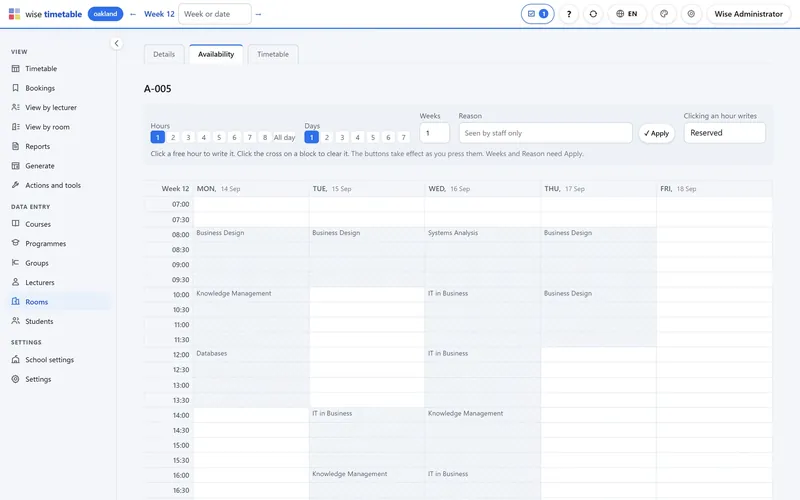The width and height of the screenshot is (800, 500).
Task: Click Thursday 10:00 Business Design block
Action: (x=598, y=317)
